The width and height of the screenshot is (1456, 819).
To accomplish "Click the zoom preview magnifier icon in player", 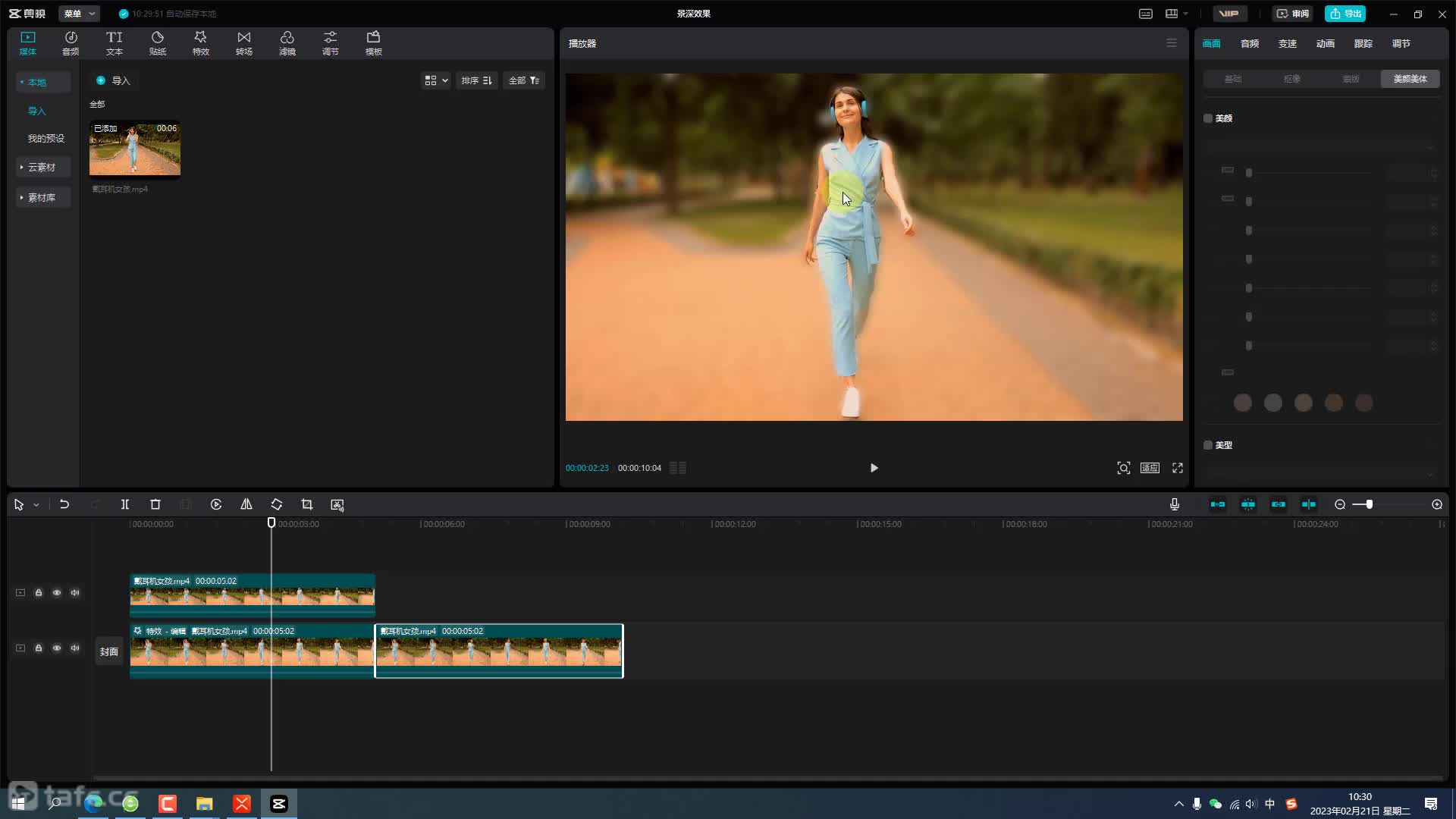I will pos(1123,468).
